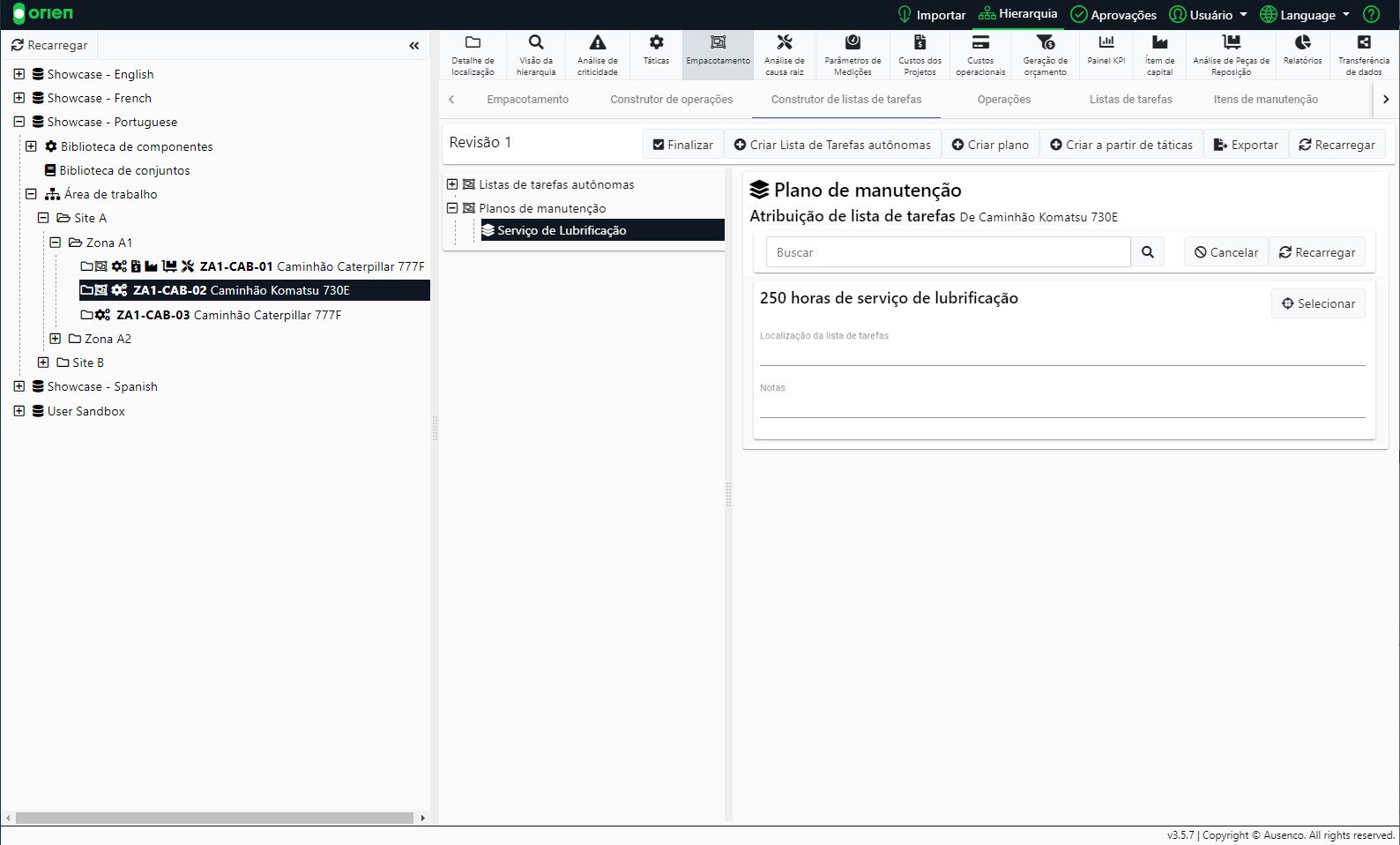Expand Listas de tarefas autônomas

click(x=452, y=184)
